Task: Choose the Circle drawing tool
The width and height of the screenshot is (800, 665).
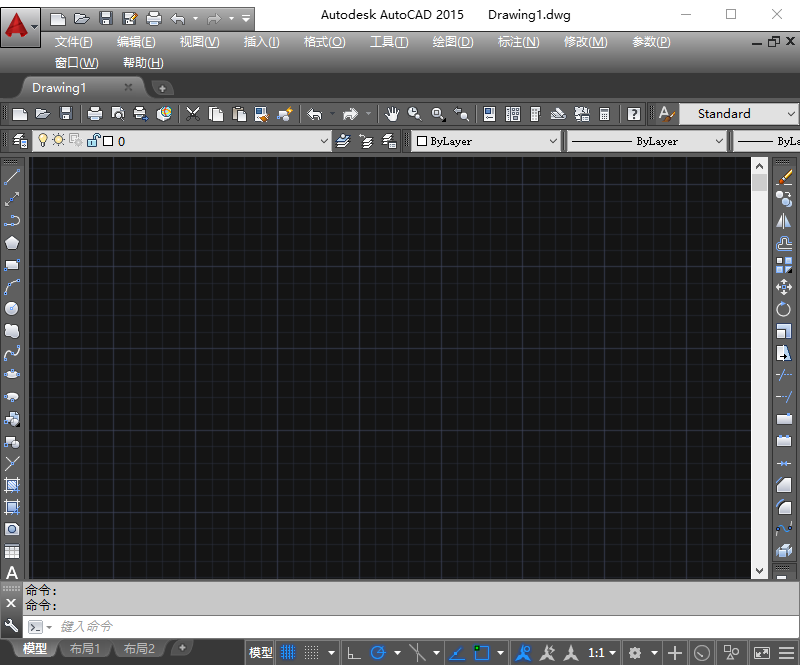Action: point(12,309)
